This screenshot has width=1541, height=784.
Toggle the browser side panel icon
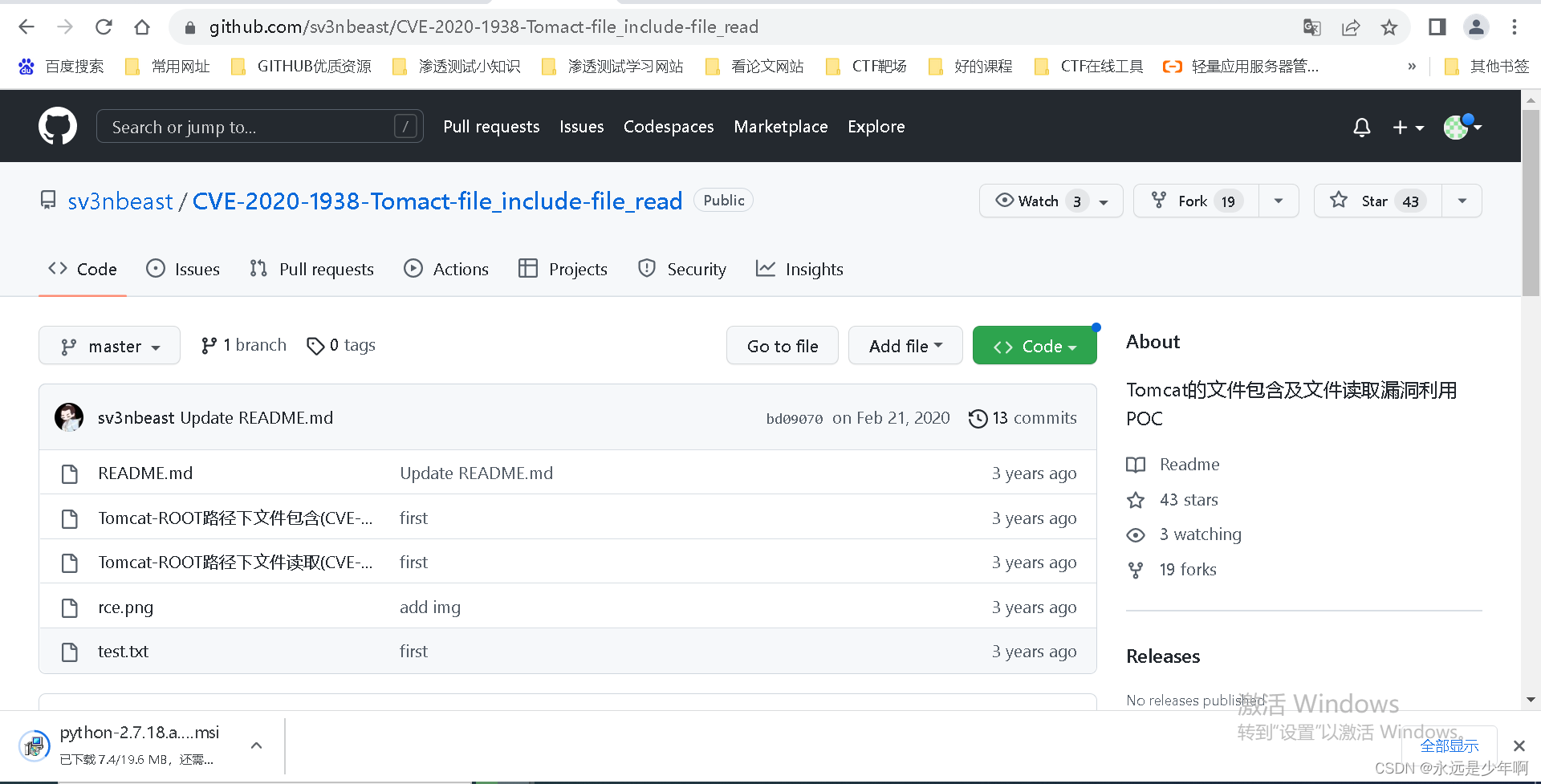[x=1437, y=27]
